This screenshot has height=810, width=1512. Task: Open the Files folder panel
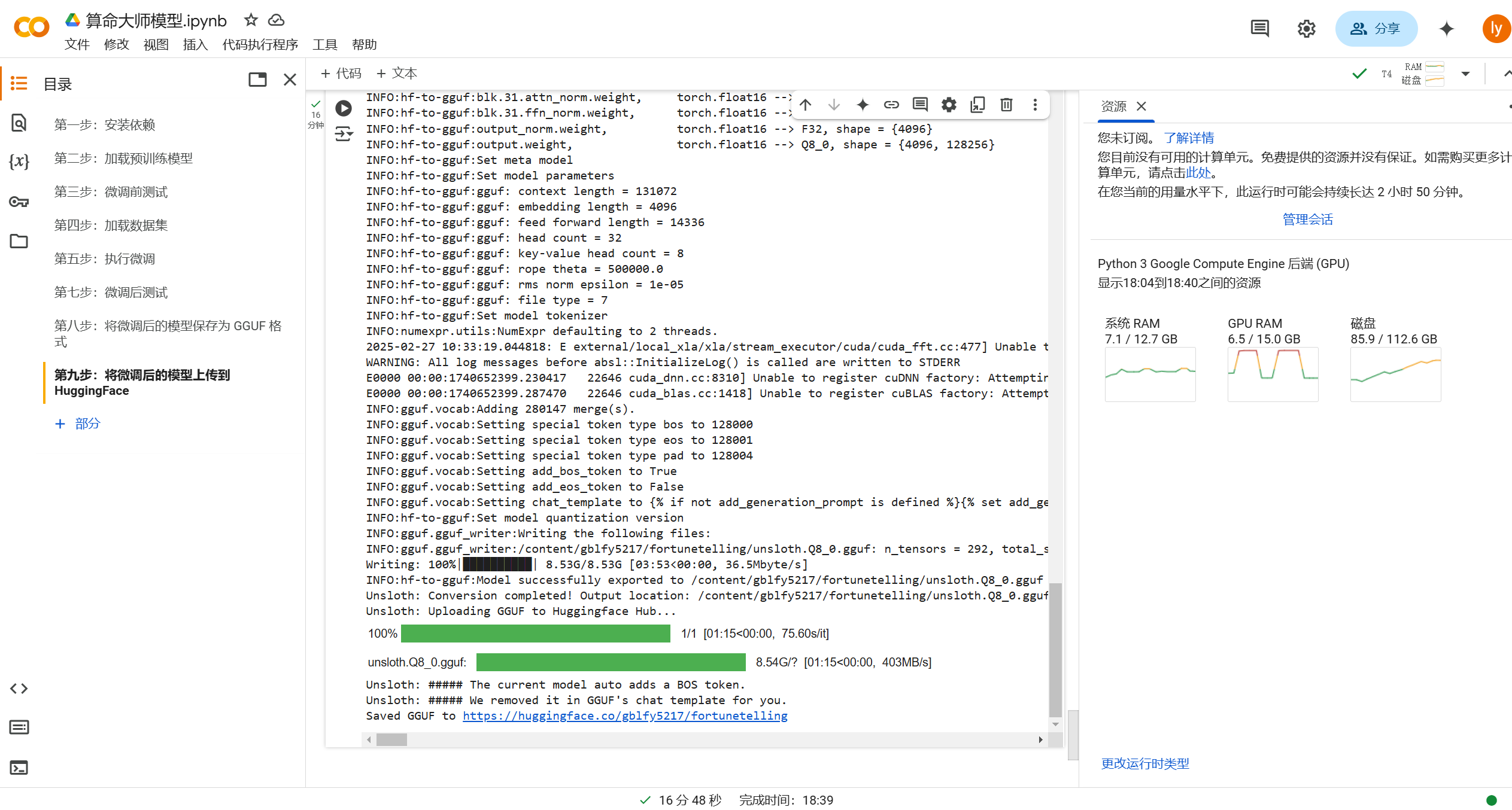[19, 241]
